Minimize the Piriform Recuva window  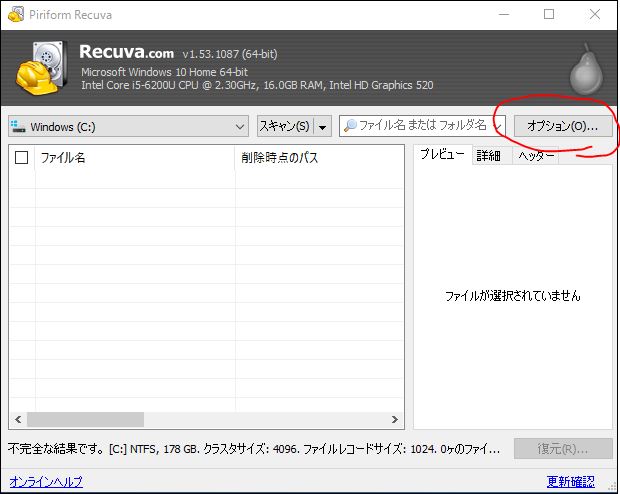click(x=504, y=14)
